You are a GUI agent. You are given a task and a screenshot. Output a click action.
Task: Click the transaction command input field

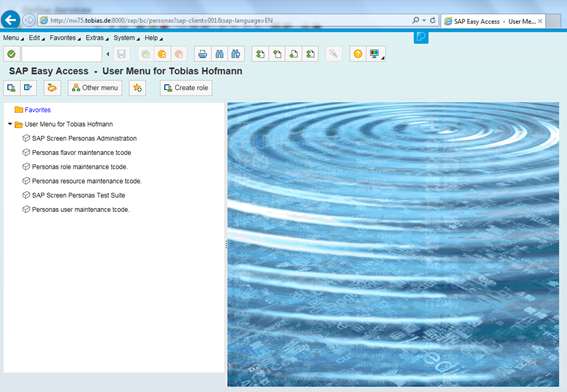pyautogui.click(x=62, y=54)
